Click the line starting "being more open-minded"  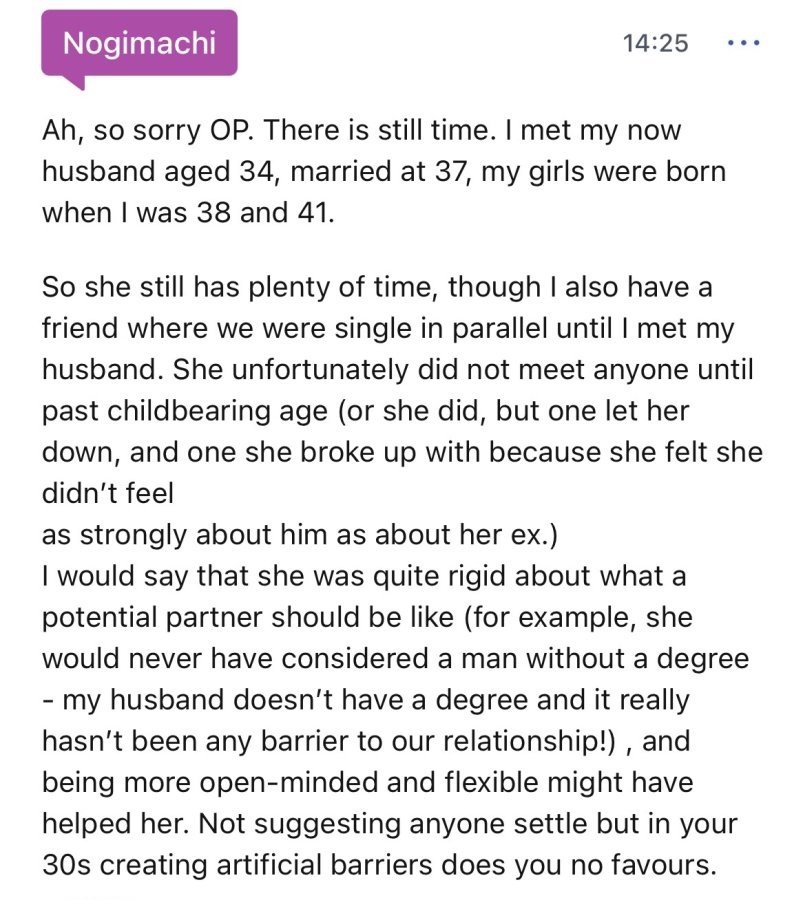coord(367,782)
